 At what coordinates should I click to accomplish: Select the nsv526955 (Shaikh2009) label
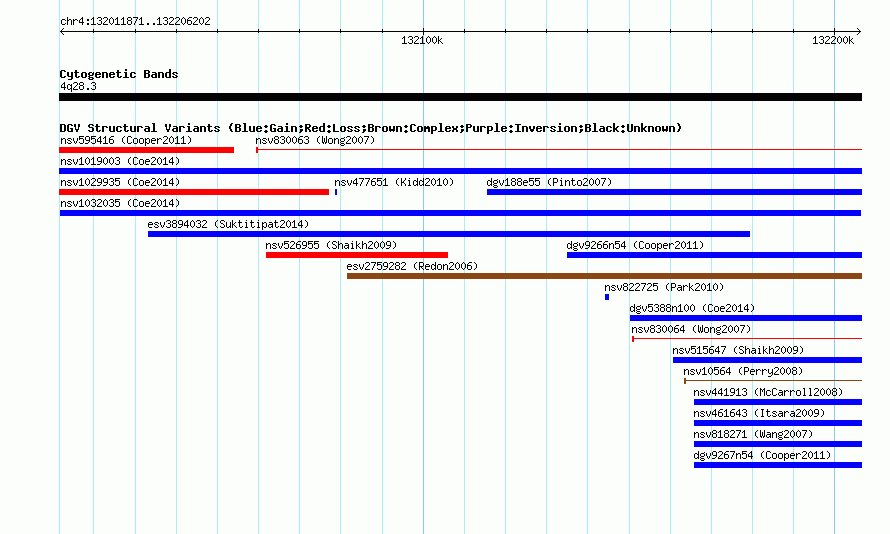[331, 245]
